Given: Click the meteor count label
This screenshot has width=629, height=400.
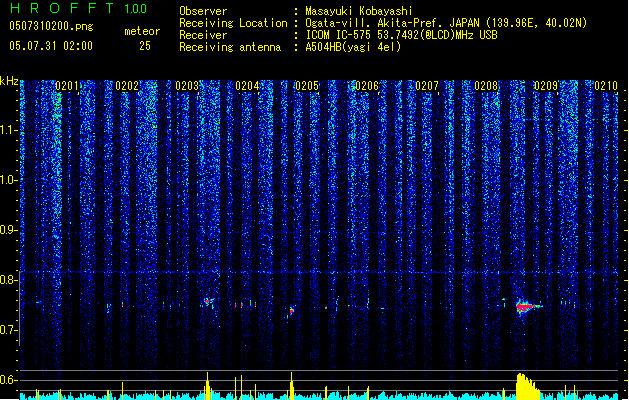Looking at the screenshot, I should click(142, 31).
